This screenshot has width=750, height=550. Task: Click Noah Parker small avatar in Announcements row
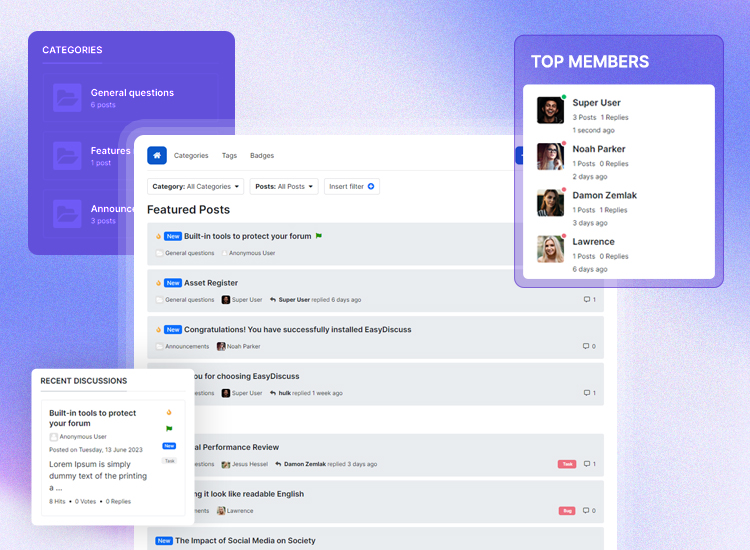(x=221, y=346)
